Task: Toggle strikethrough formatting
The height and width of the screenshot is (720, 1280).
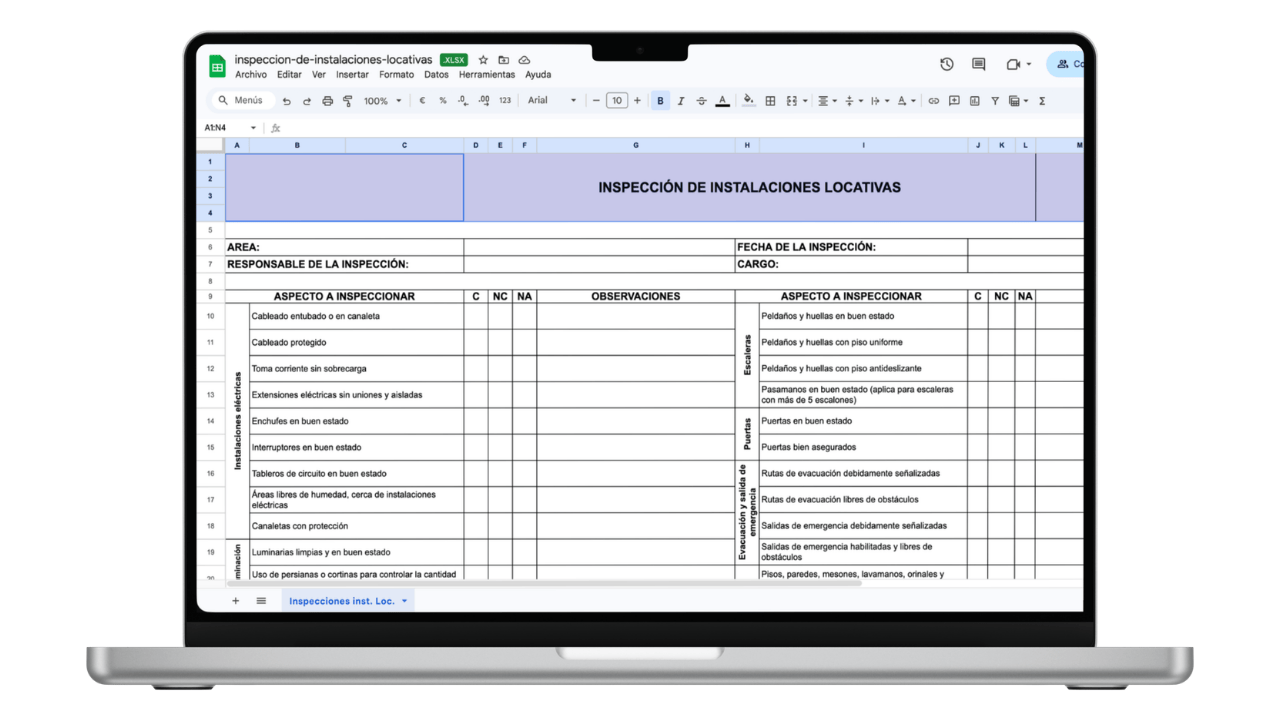Action: coord(701,101)
